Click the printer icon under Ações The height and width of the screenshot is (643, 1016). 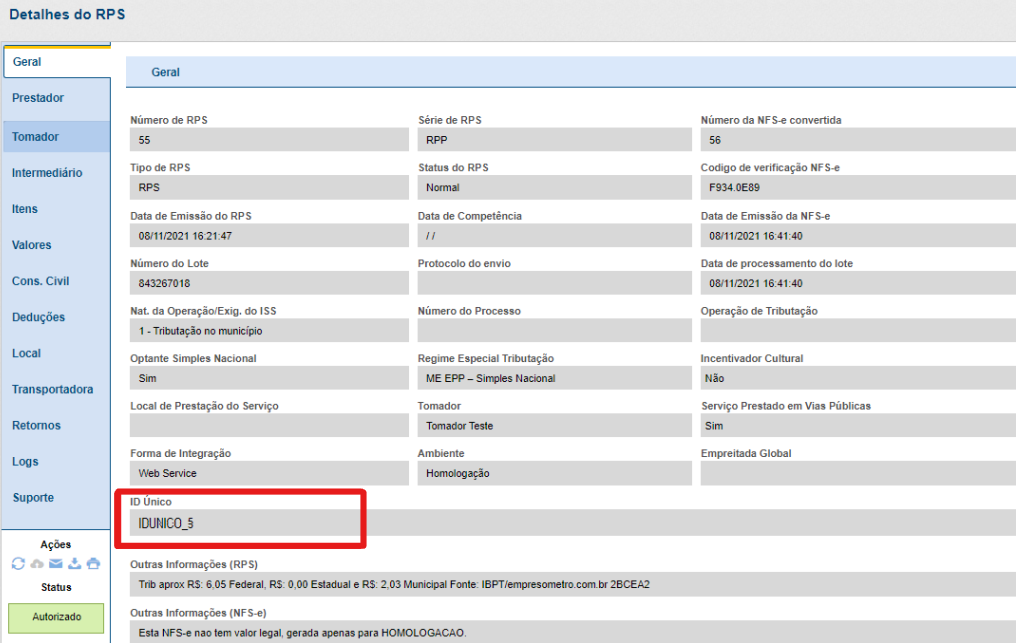[93, 564]
